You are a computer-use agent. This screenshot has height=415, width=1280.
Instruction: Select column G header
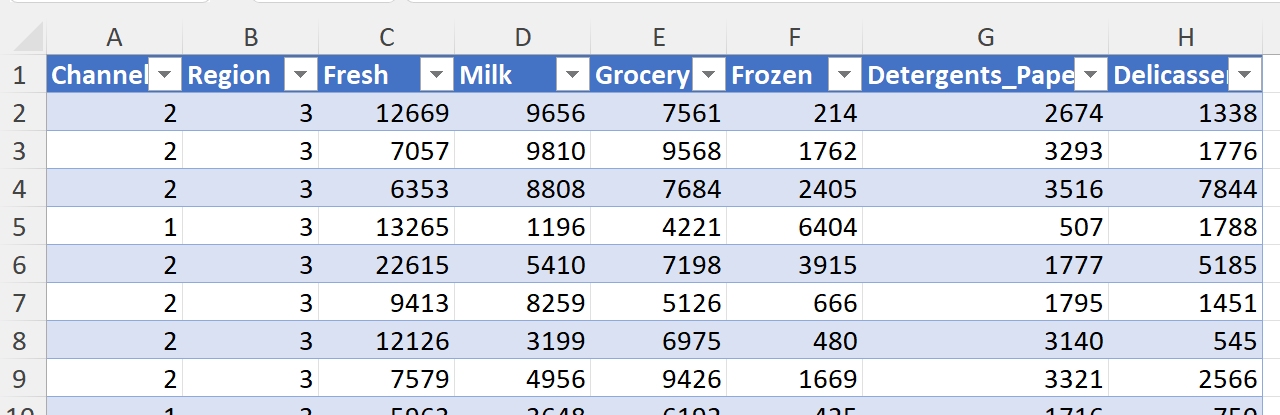tap(985, 38)
